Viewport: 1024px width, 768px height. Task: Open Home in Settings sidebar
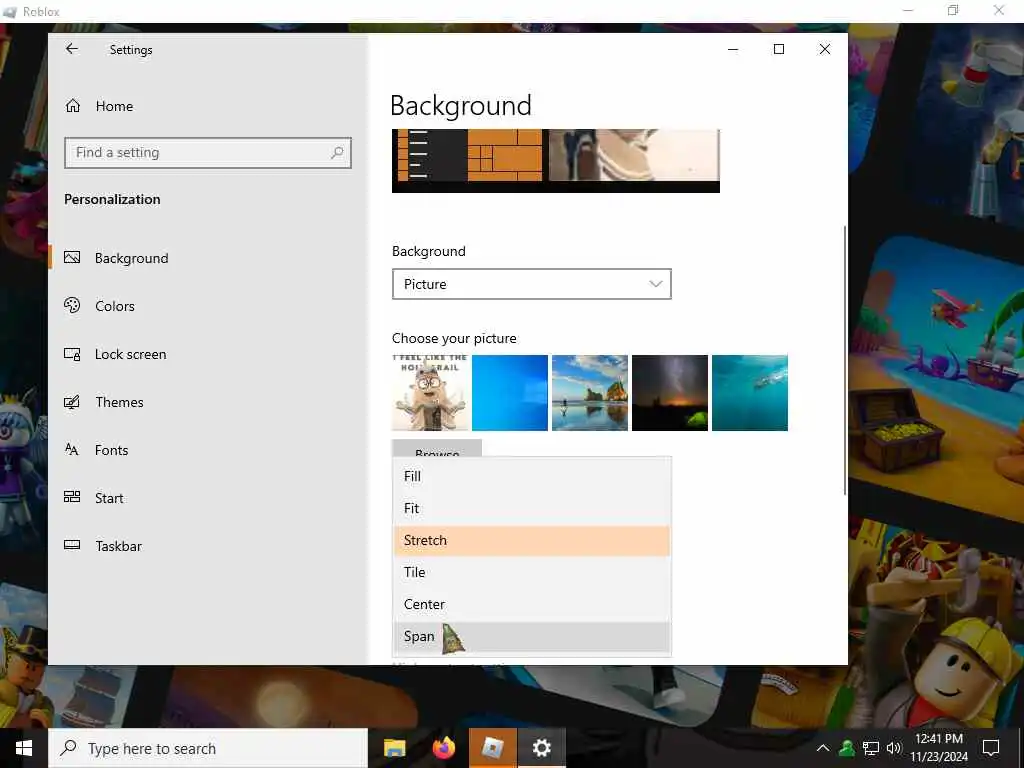click(114, 106)
